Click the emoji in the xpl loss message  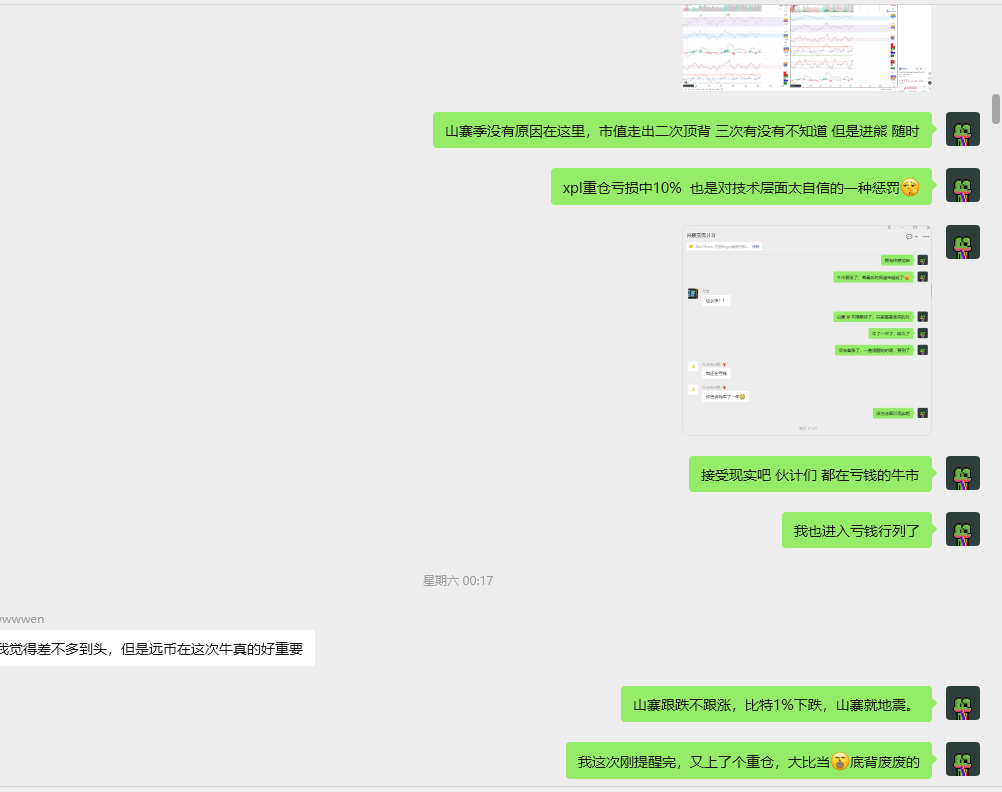pos(909,187)
